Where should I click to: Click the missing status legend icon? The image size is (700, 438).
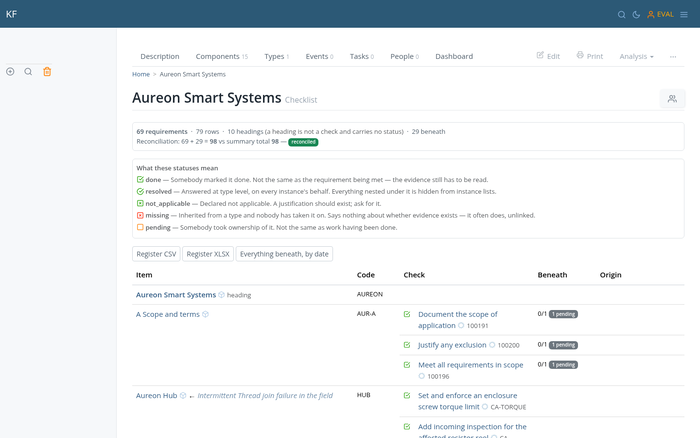[140, 215]
